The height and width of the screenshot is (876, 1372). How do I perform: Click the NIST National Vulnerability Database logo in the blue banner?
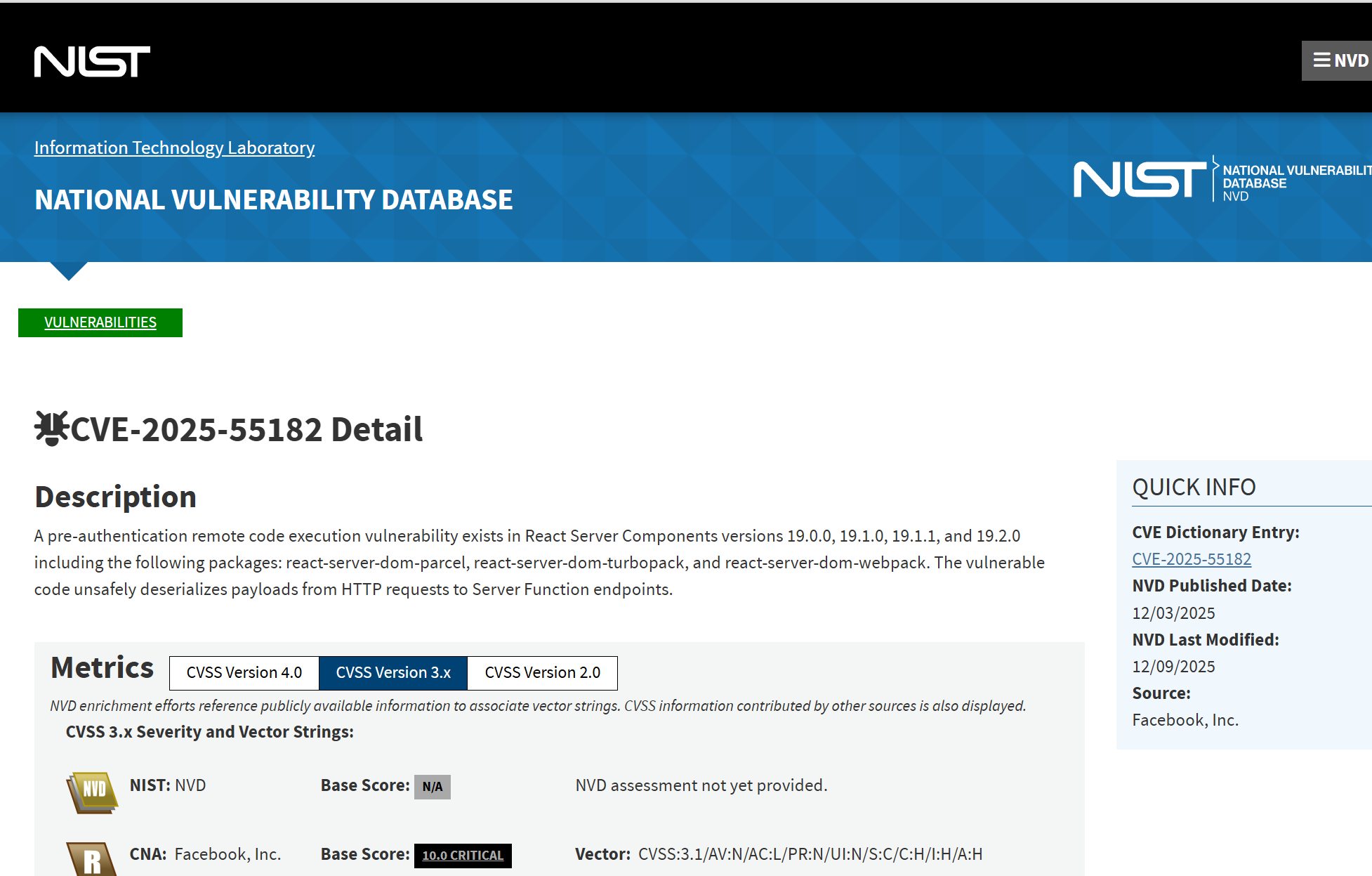pyautogui.click(x=1222, y=179)
